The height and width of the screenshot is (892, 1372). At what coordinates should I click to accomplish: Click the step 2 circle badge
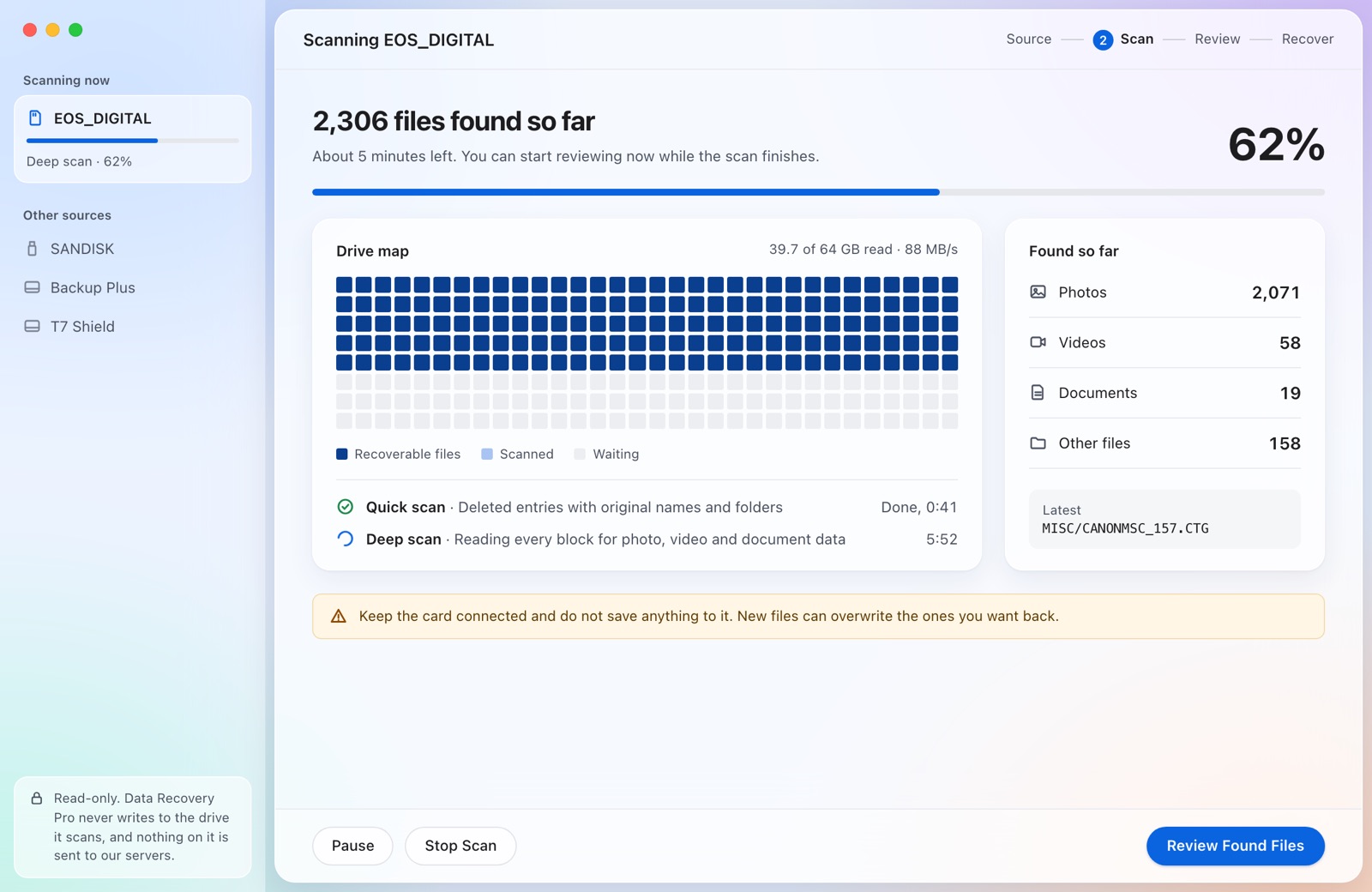click(1103, 40)
